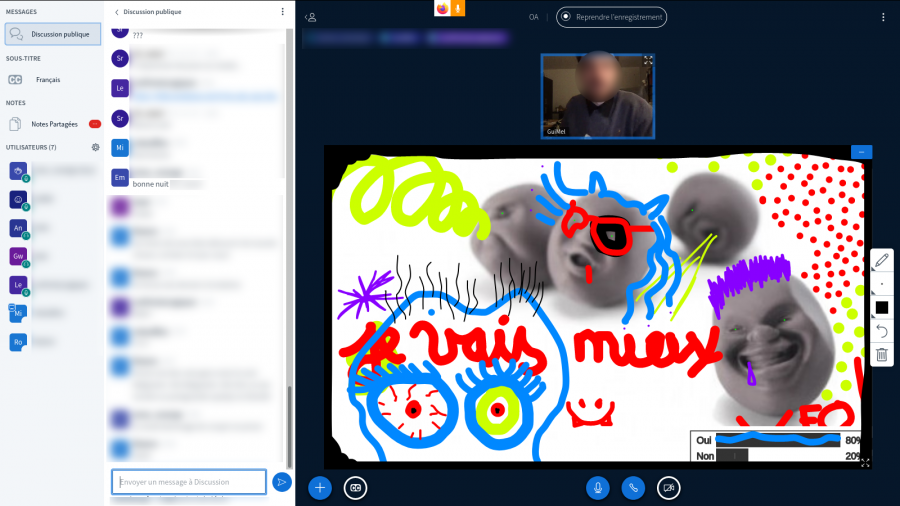Image resolution: width=900 pixels, height=506 pixels.
Task: Undo the last whiteboard annotation
Action: [881, 331]
